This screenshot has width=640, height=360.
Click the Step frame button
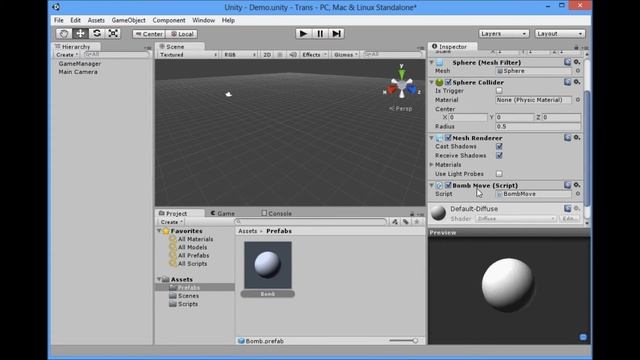click(336, 33)
